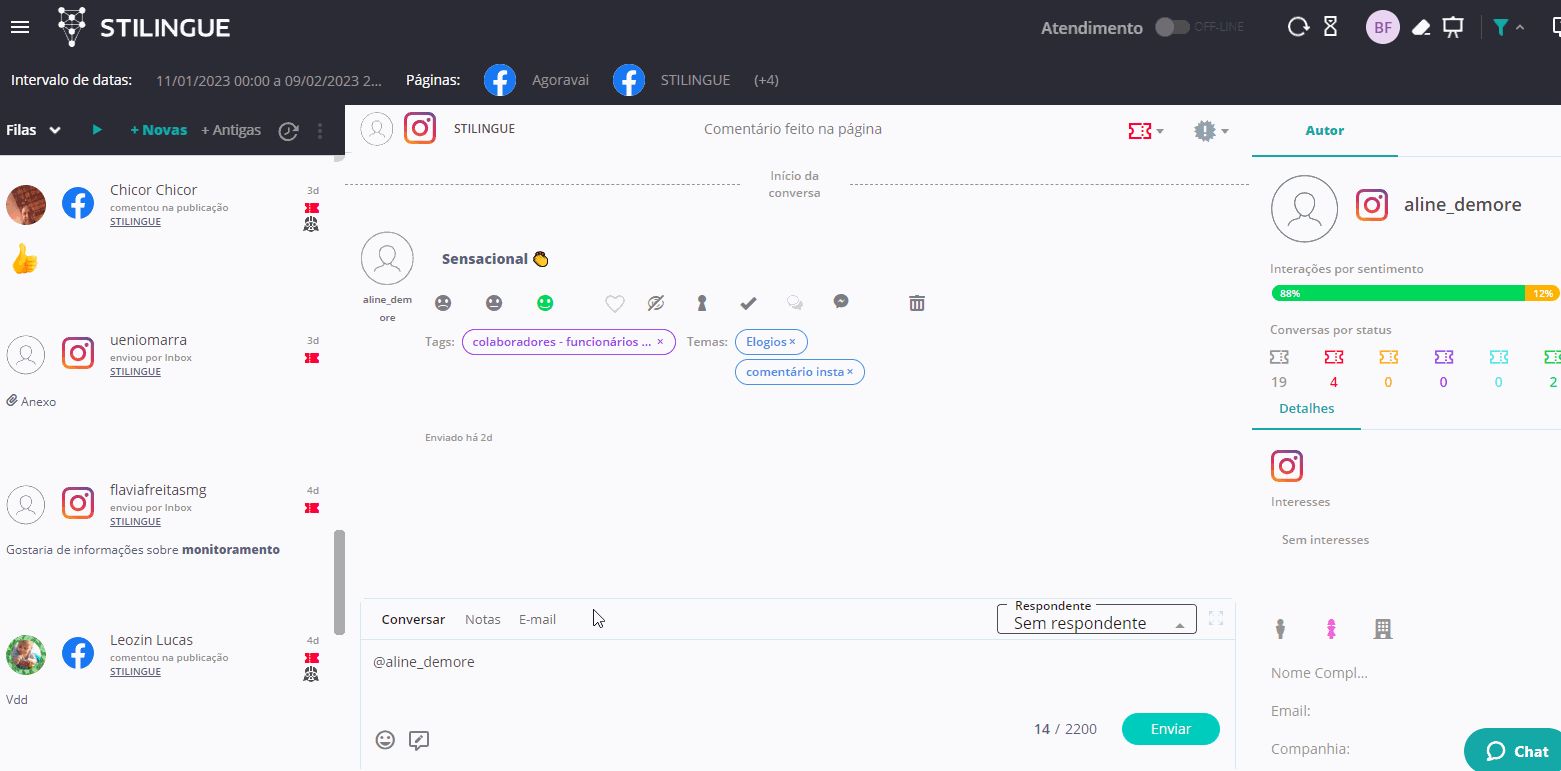Load + Novas conversations
Image resolution: width=1561 pixels, height=771 pixels.
[159, 130]
